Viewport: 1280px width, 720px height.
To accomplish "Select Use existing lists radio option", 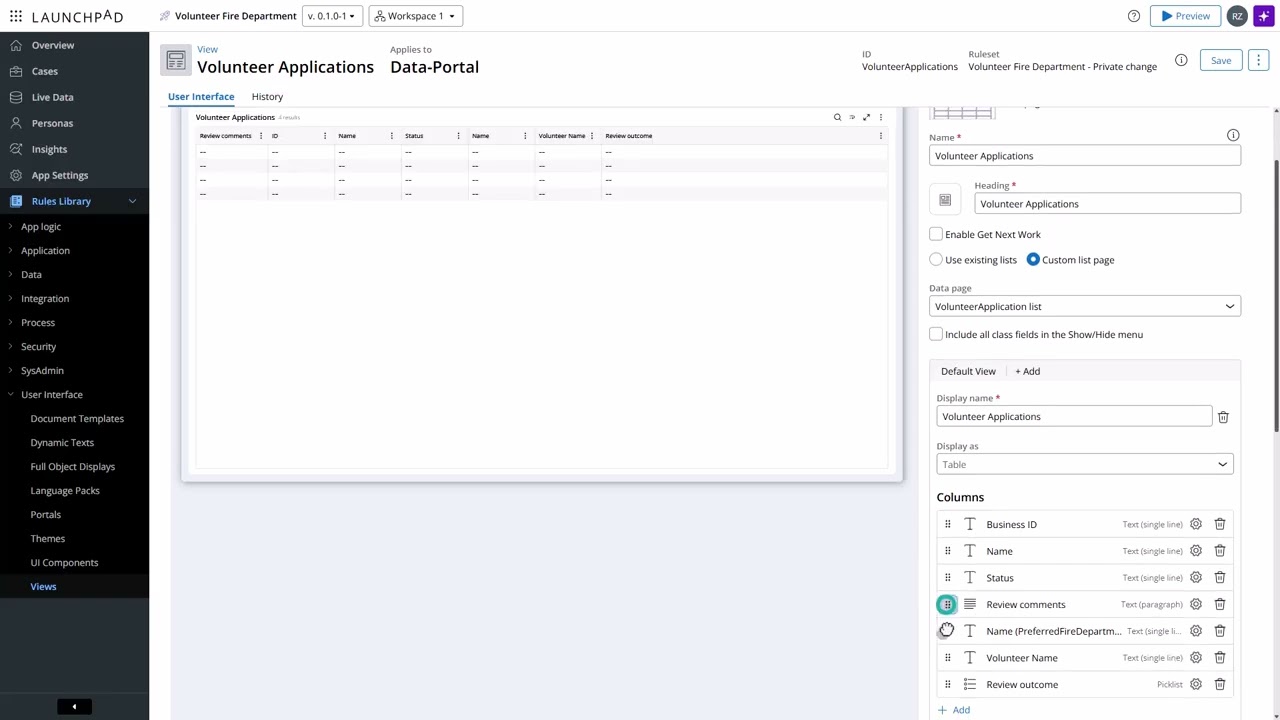I will coord(936,260).
